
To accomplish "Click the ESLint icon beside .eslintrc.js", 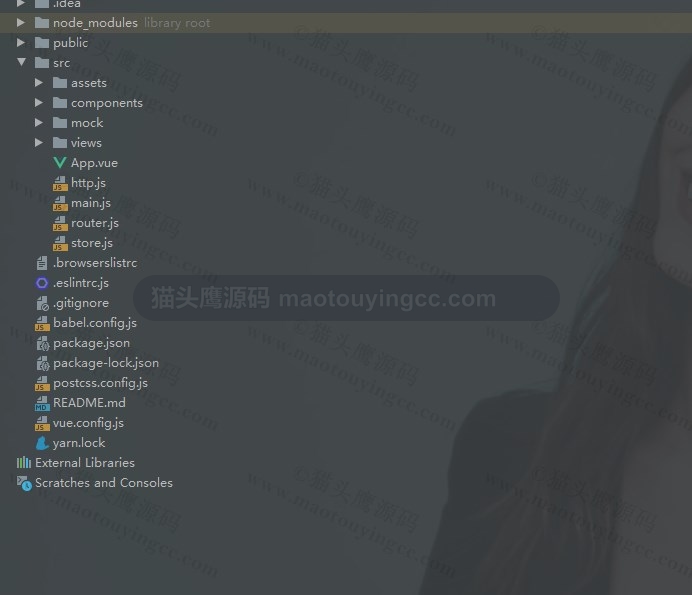I will [42, 283].
